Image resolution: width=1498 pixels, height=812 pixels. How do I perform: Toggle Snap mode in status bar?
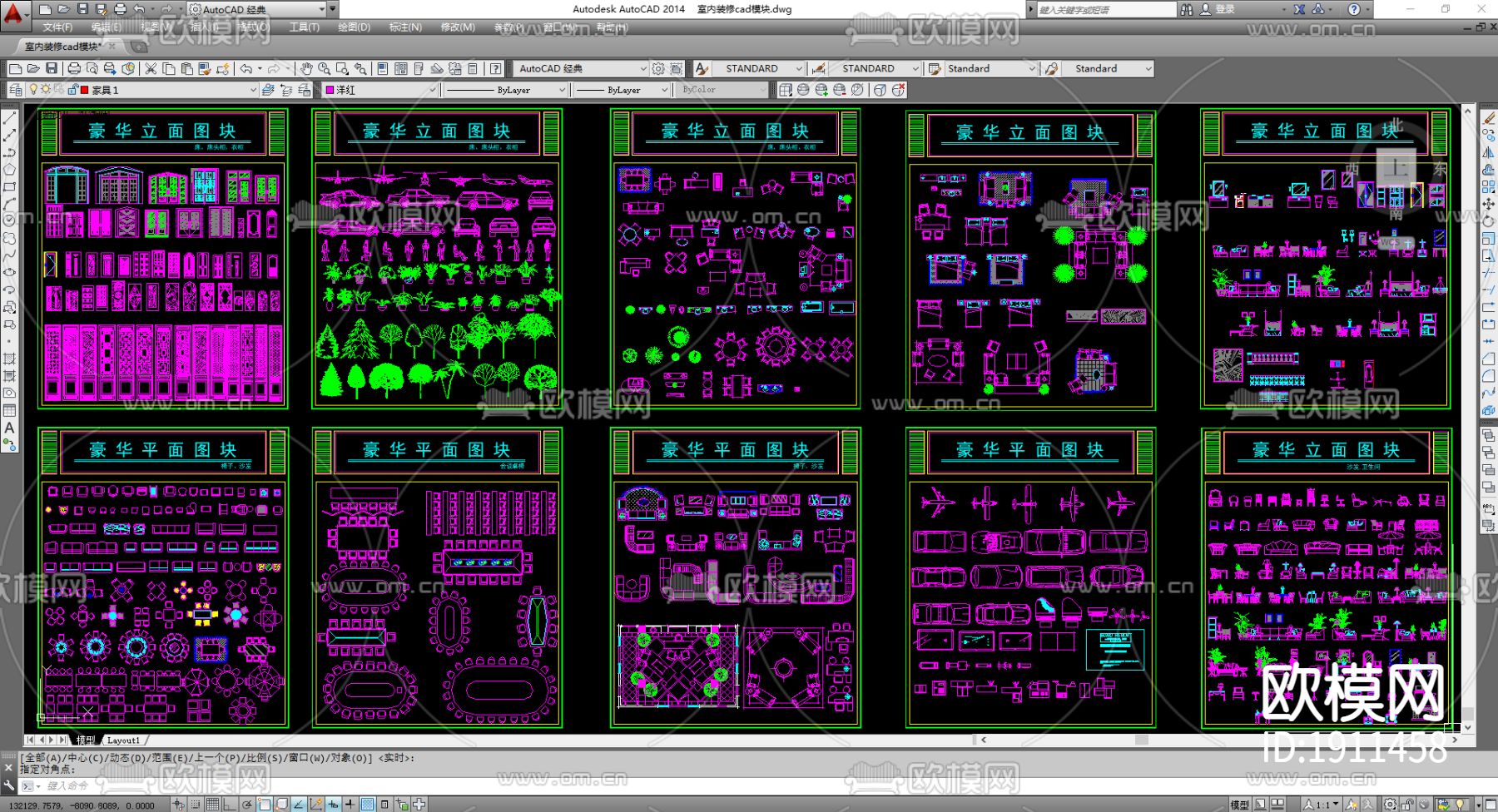click(195, 804)
